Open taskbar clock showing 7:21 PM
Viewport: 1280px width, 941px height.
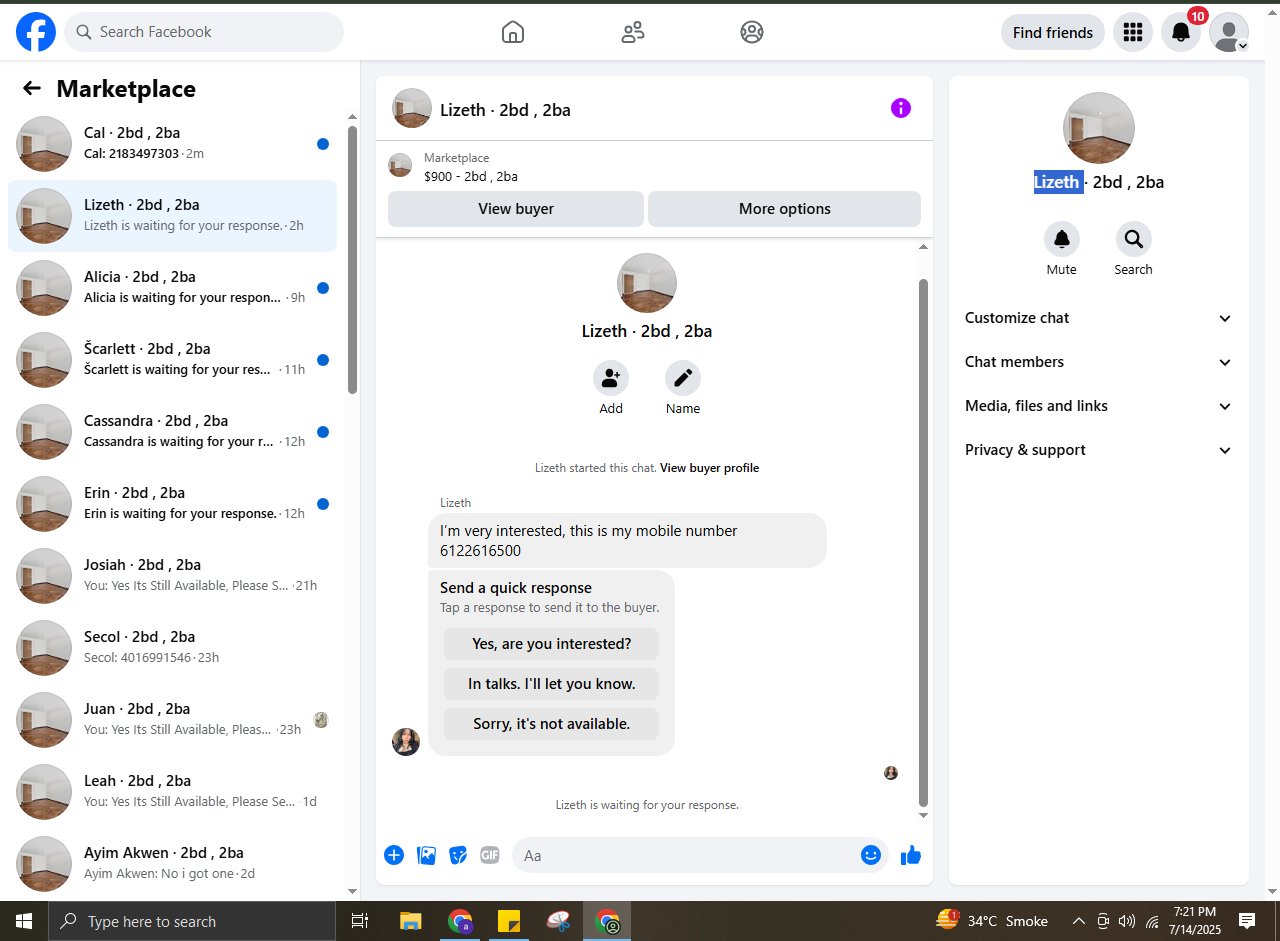point(1195,921)
